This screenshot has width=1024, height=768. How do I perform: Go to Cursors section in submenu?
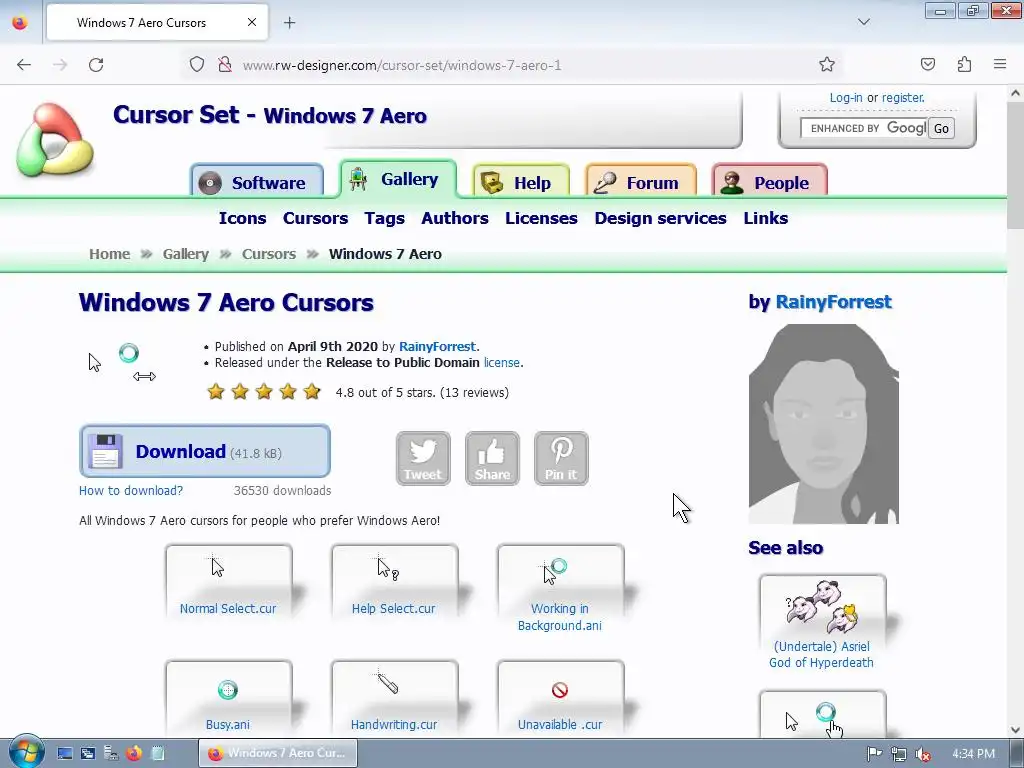tap(315, 218)
